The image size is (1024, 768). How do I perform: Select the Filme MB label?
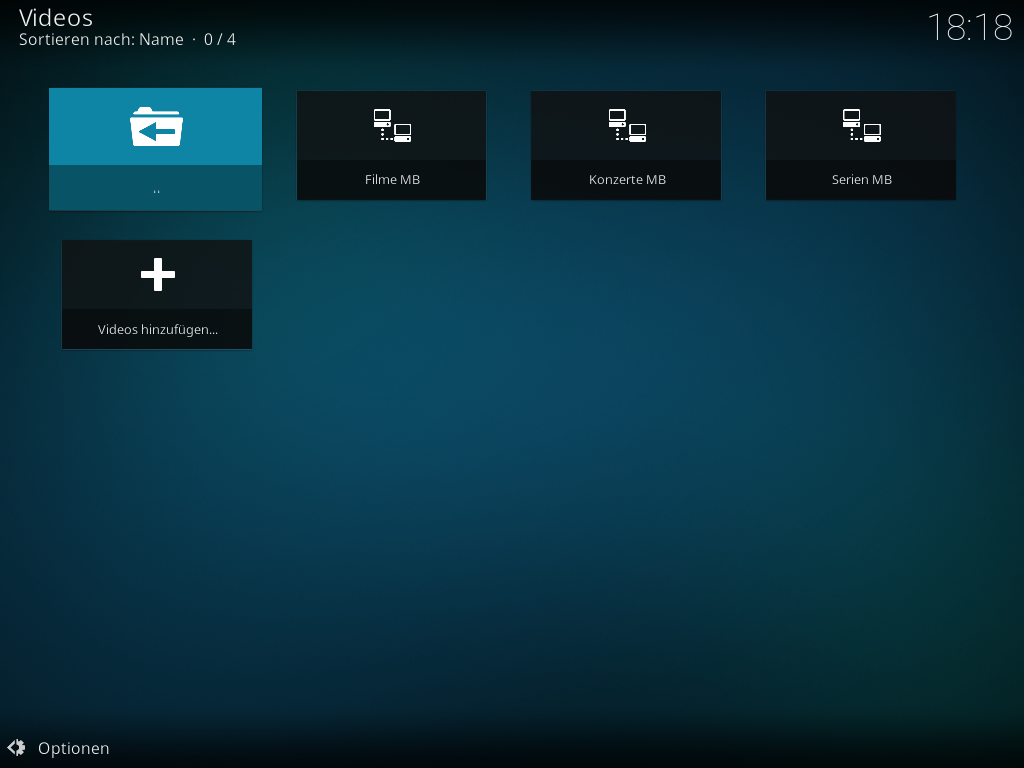click(x=392, y=180)
